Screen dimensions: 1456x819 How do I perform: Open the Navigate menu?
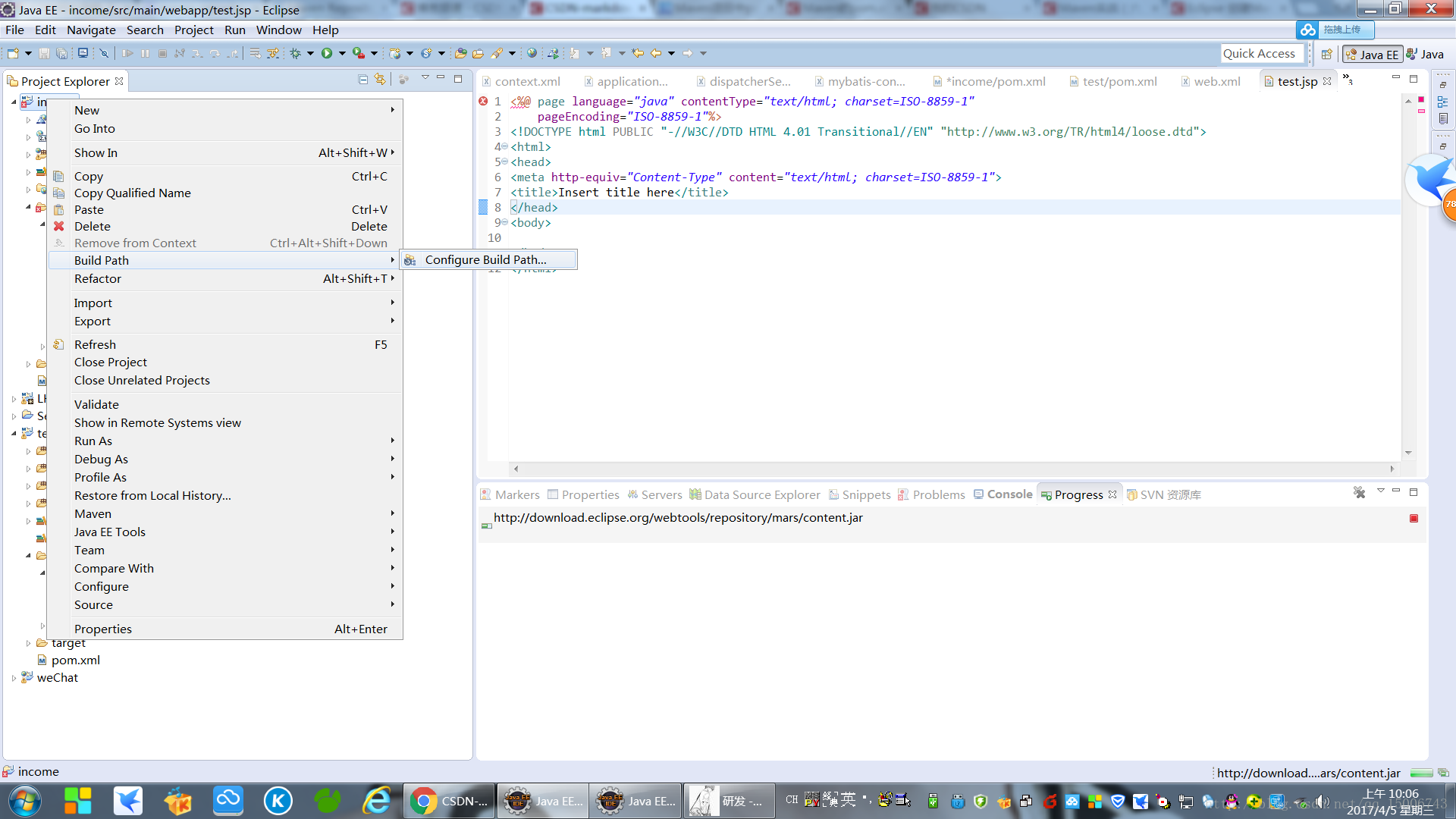pos(91,30)
